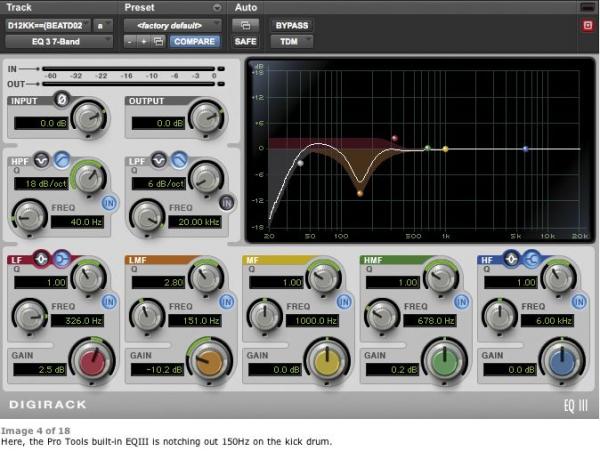The image size is (600, 451).
Task: Disable the HPF band with IN button
Action: (x=109, y=204)
